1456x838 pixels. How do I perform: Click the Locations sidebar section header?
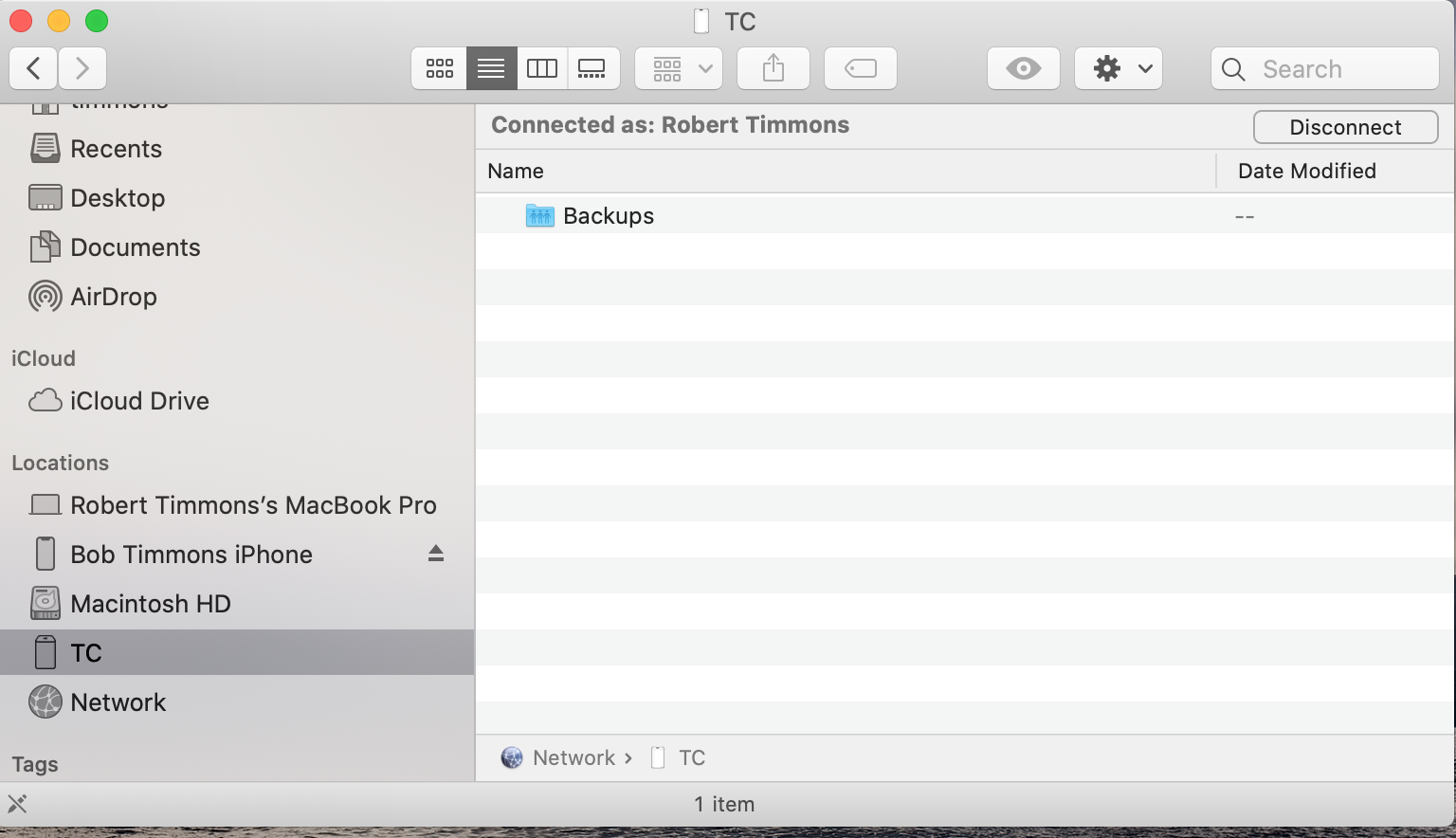[60, 463]
